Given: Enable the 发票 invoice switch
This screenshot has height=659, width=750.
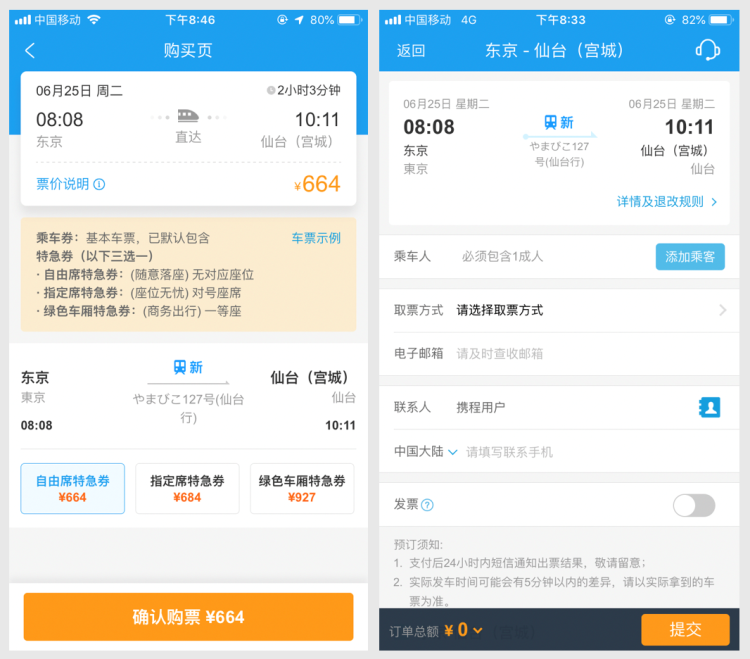Looking at the screenshot, I should coord(694,505).
